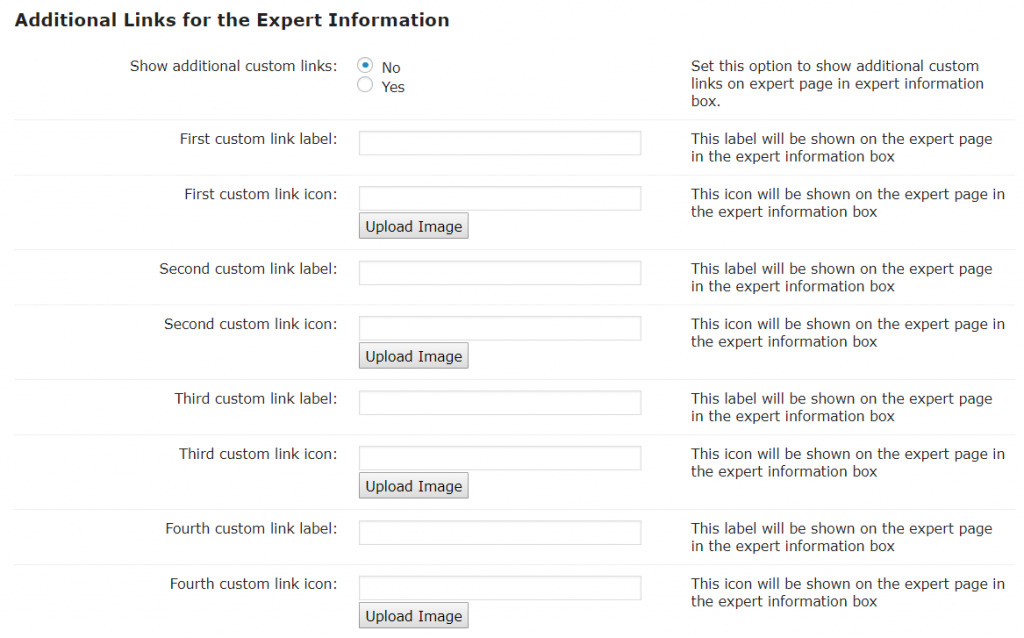Click the First custom link label input

click(x=499, y=143)
